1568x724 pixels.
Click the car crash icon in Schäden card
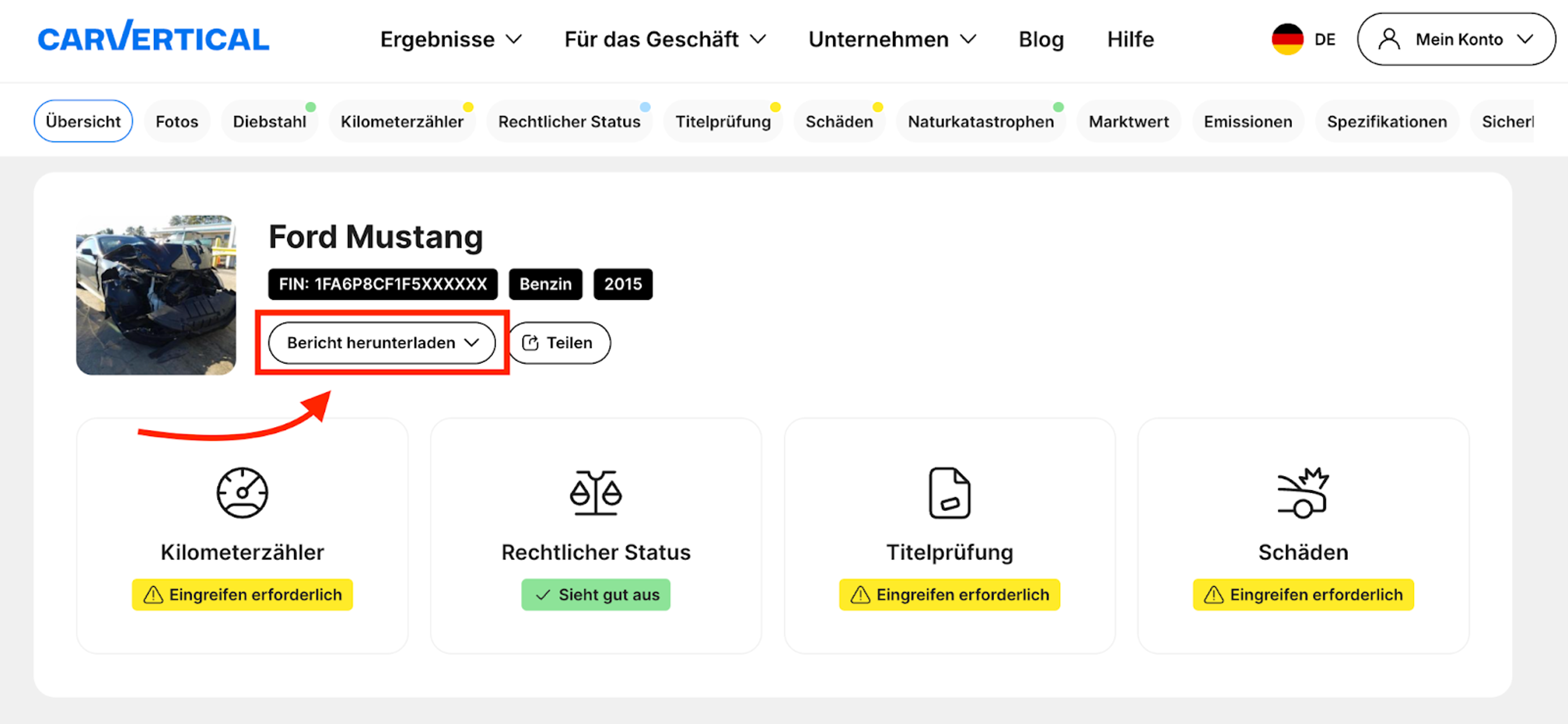(x=1303, y=492)
